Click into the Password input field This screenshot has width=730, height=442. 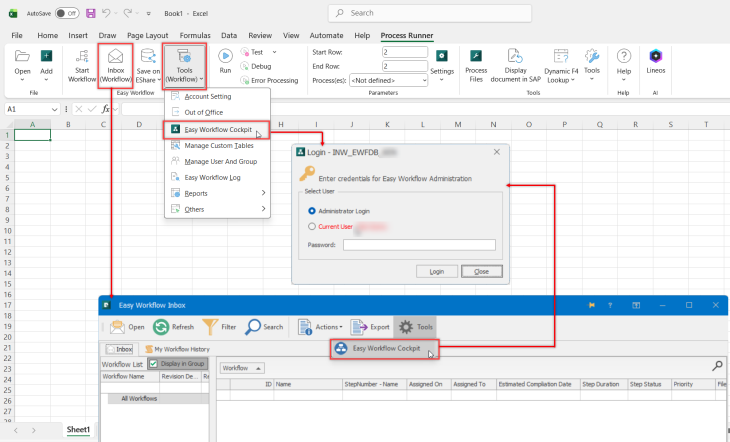click(419, 245)
